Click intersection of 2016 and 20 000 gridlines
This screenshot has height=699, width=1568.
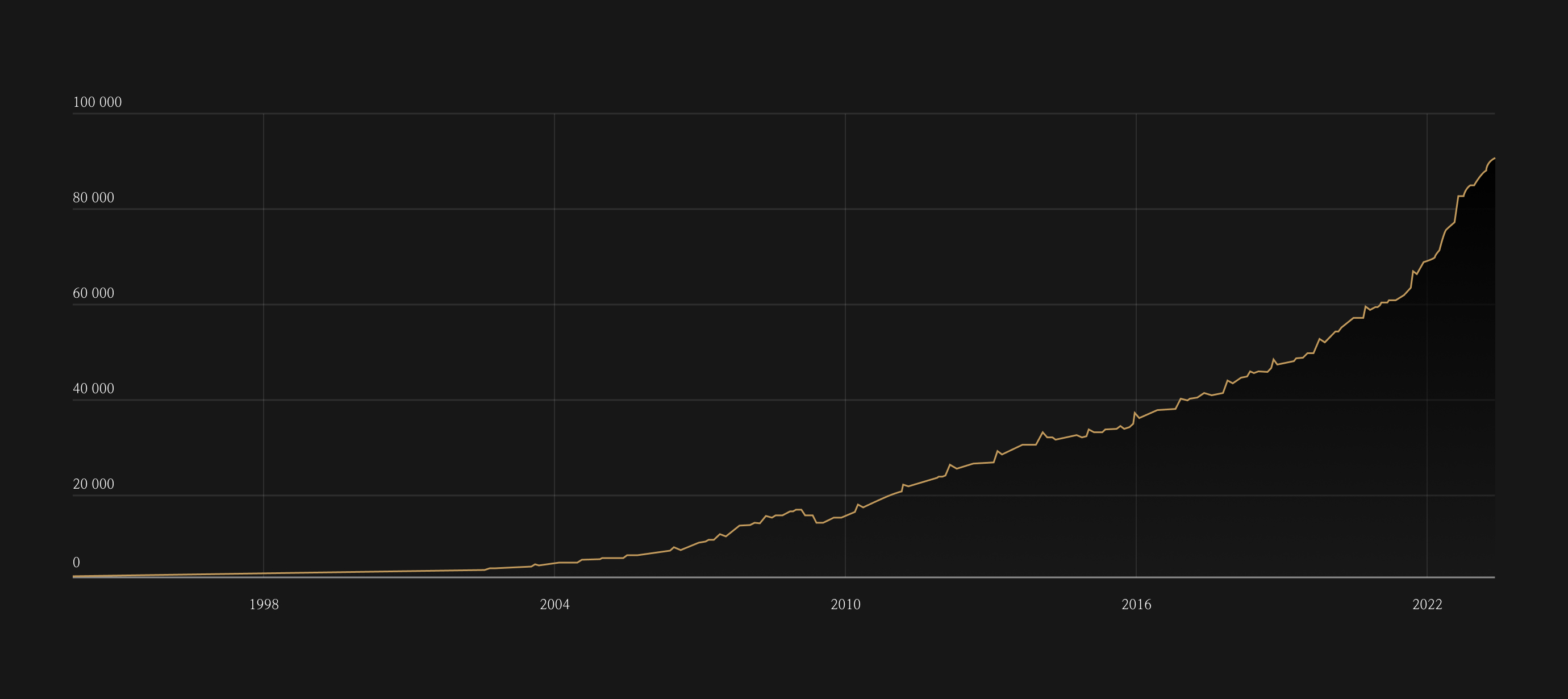1136,496
